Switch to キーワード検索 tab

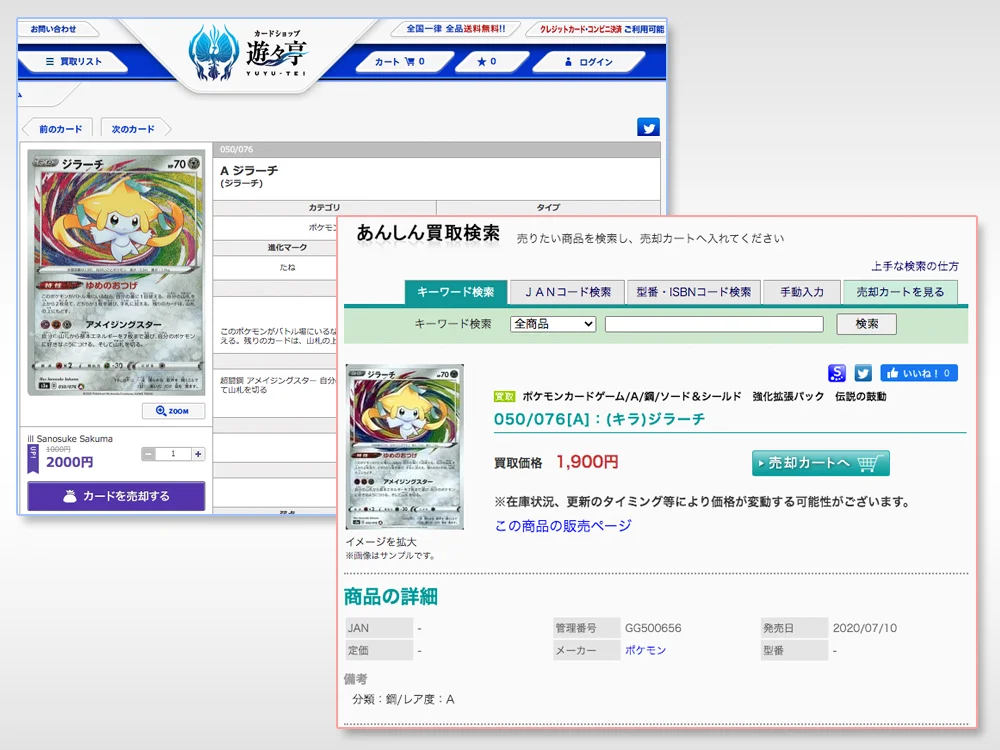[455, 292]
